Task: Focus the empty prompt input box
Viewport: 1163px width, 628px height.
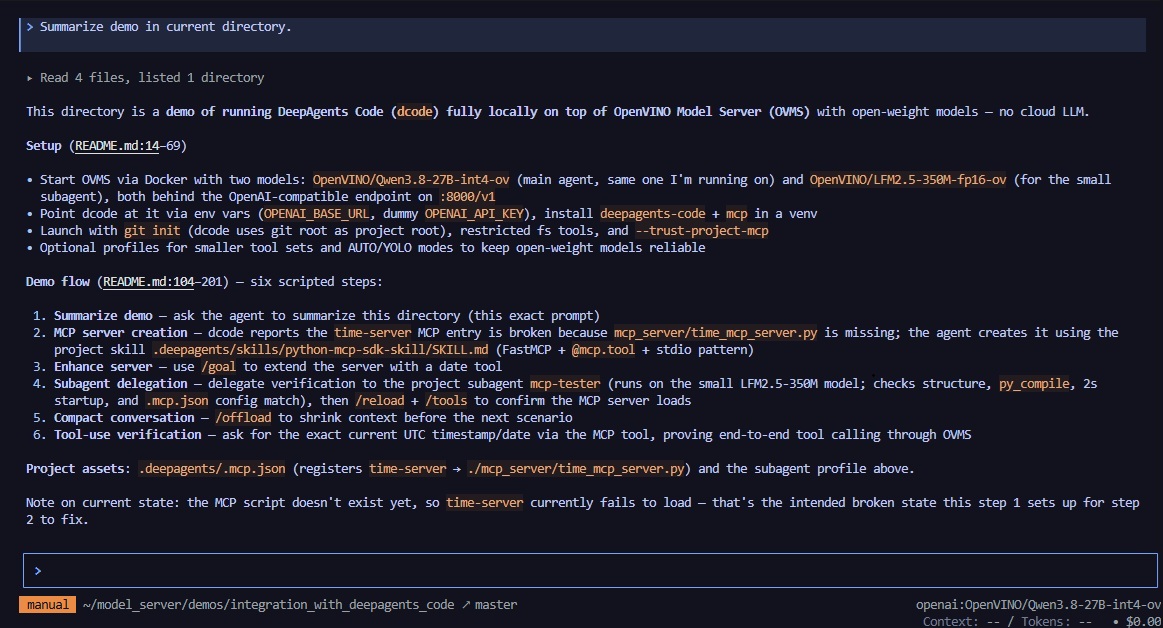Action: (x=590, y=570)
